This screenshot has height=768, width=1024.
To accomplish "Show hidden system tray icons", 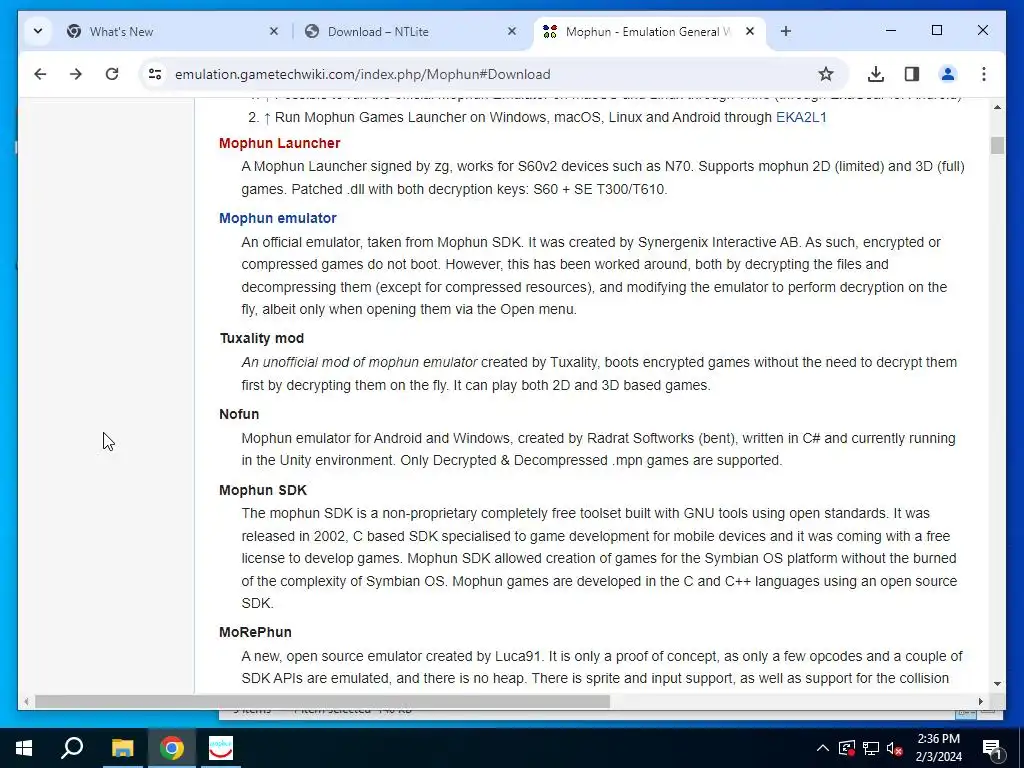I will [x=823, y=748].
